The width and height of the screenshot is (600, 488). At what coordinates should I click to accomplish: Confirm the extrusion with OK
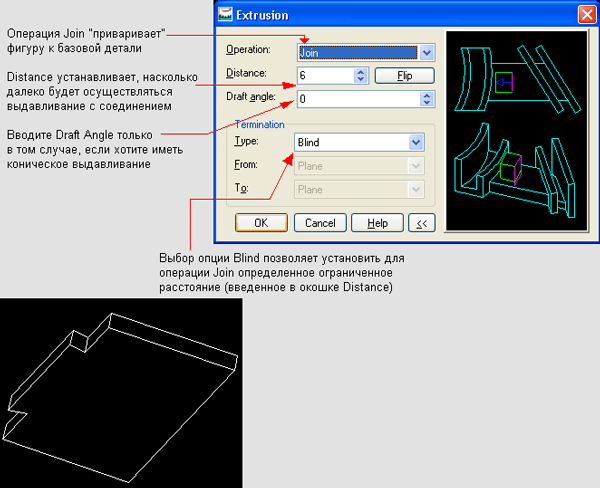pyautogui.click(x=261, y=222)
